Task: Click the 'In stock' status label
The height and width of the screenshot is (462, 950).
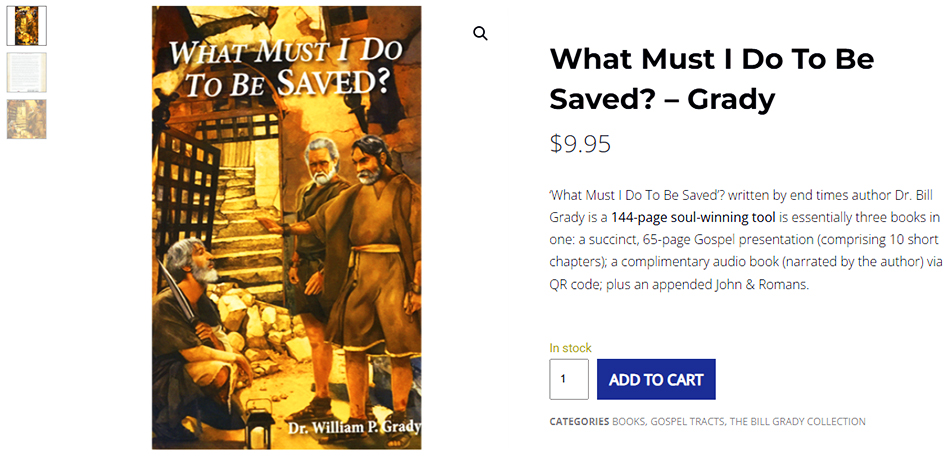Action: (570, 348)
